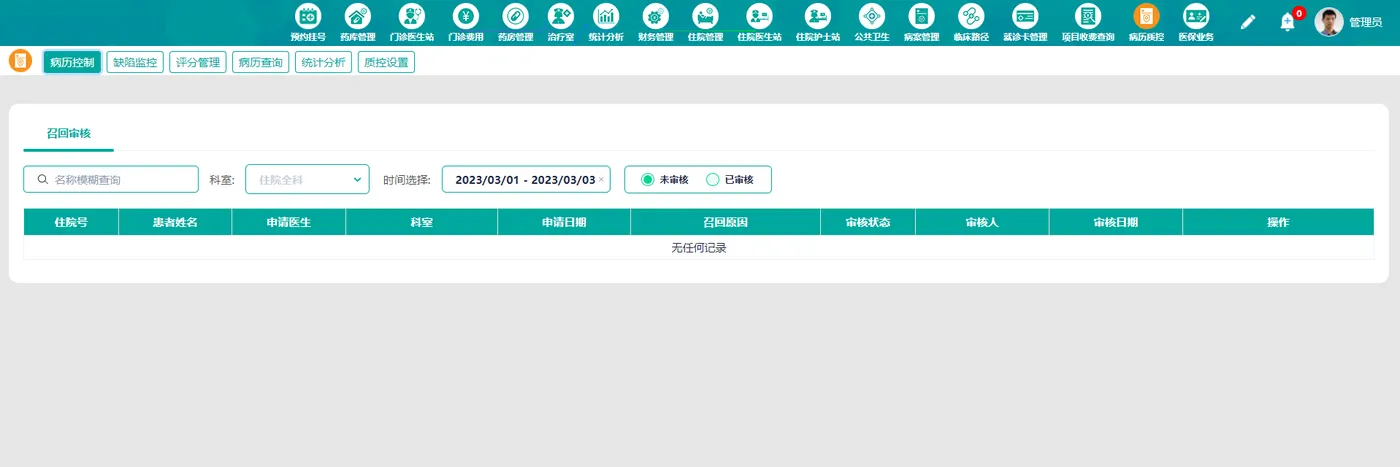Click the 审核日期 column header
The image size is (1400, 467).
[x=1116, y=222]
